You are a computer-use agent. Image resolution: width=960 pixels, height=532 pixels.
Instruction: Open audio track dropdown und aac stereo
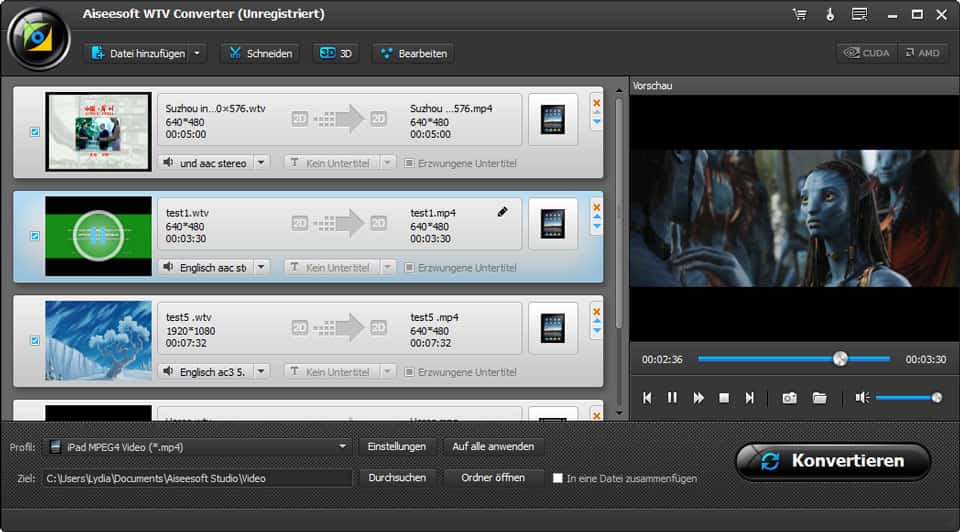click(261, 163)
